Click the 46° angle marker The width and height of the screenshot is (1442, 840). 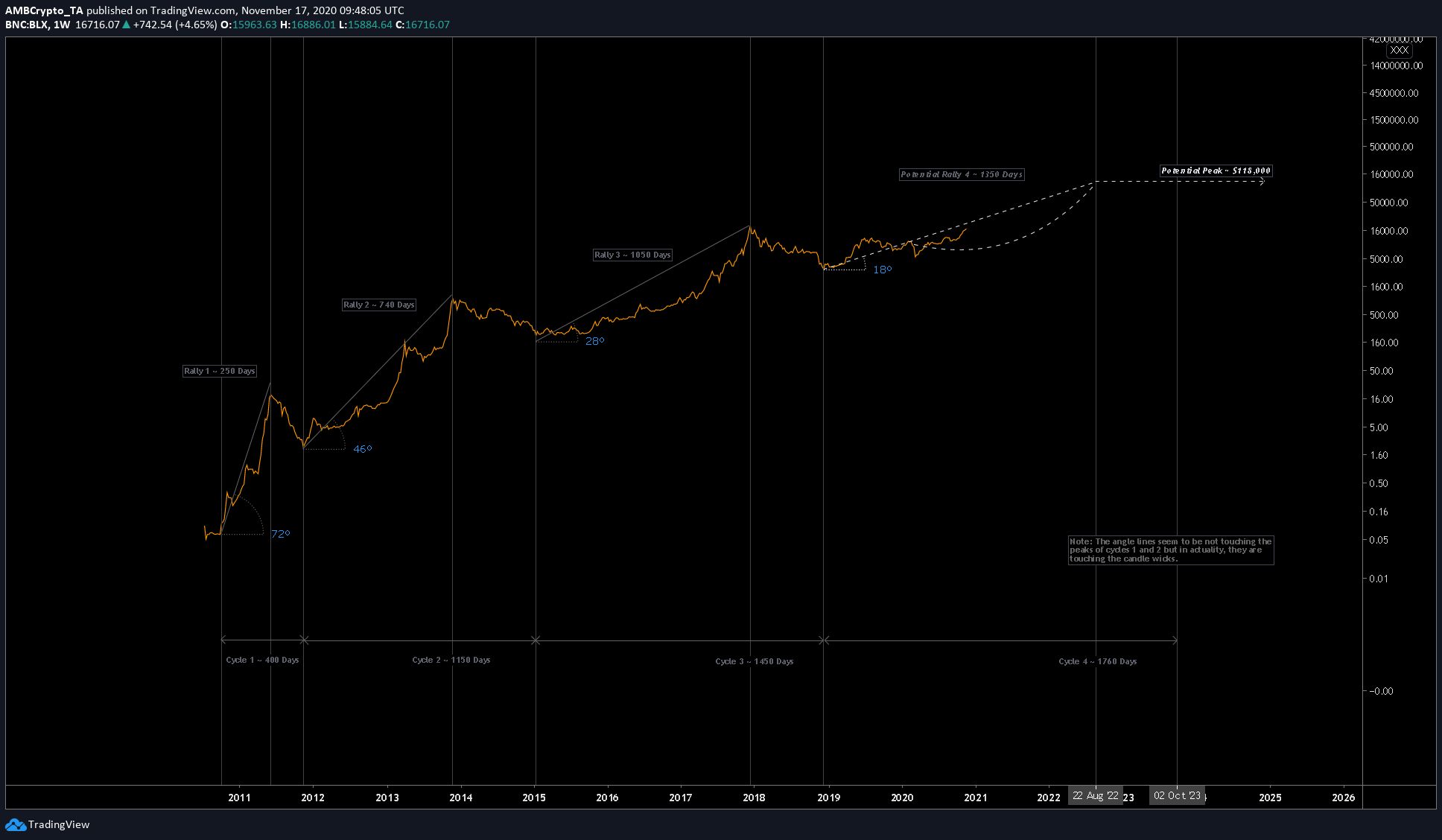click(x=362, y=449)
